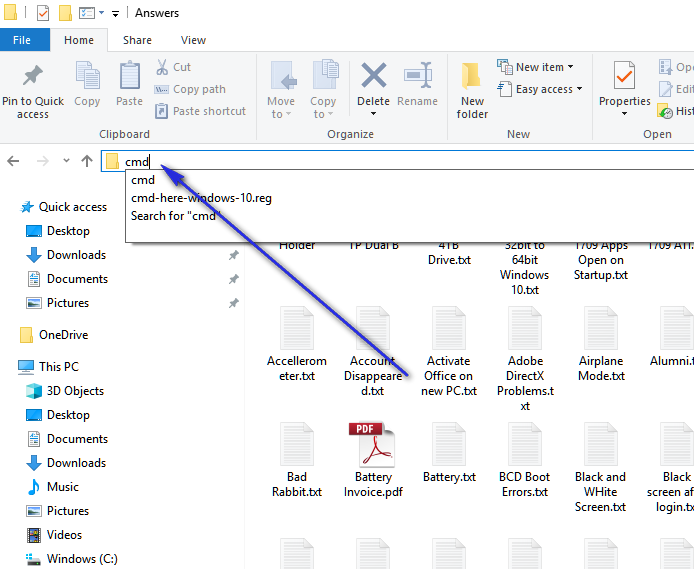Open Desktop under This PC

[58, 415]
